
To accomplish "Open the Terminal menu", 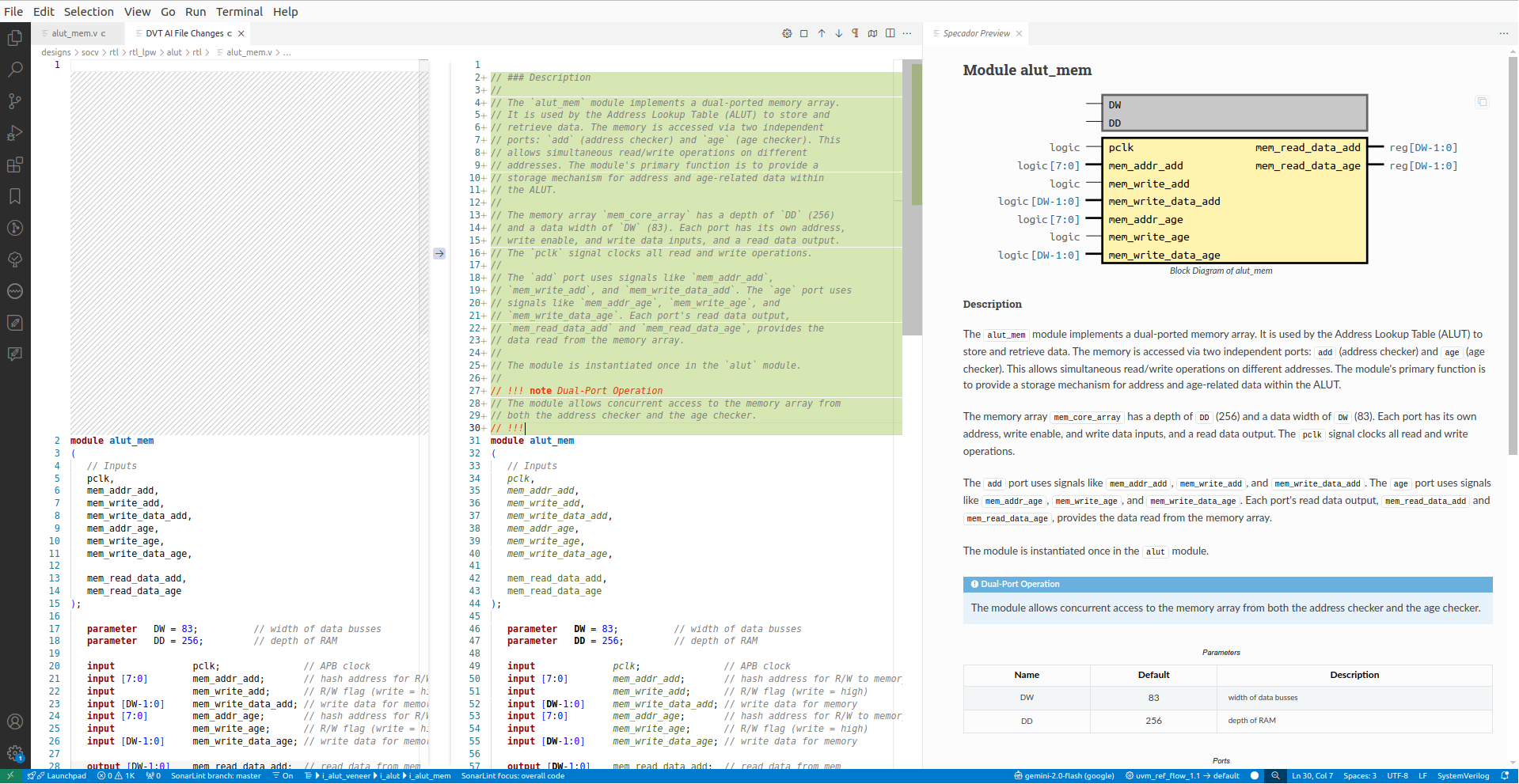I will click(x=239, y=12).
